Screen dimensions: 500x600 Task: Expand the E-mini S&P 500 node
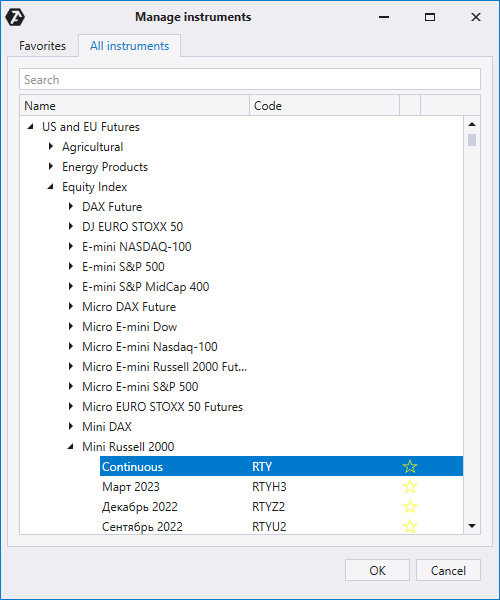tap(70, 266)
